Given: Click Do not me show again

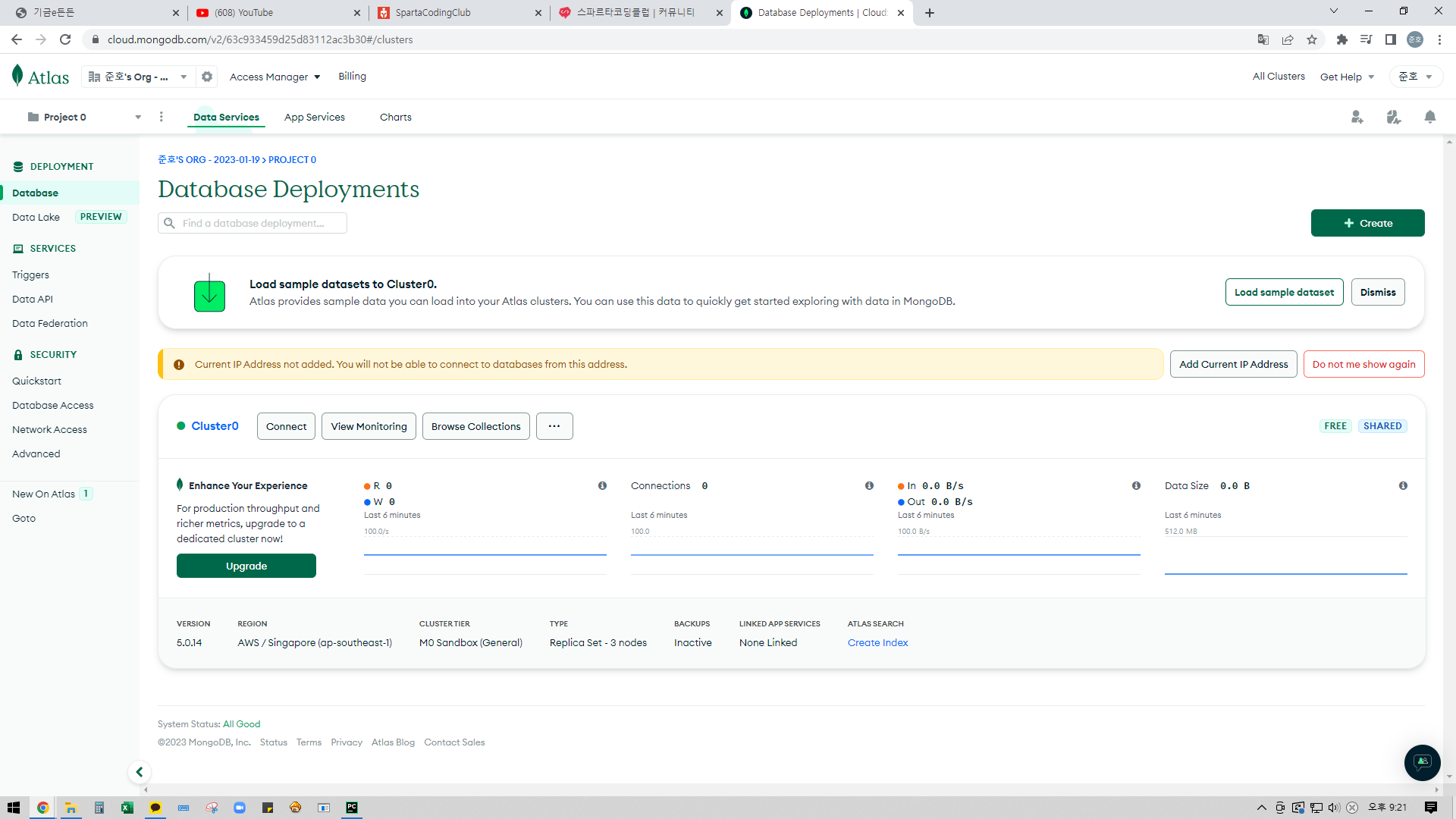Looking at the screenshot, I should 1363,364.
